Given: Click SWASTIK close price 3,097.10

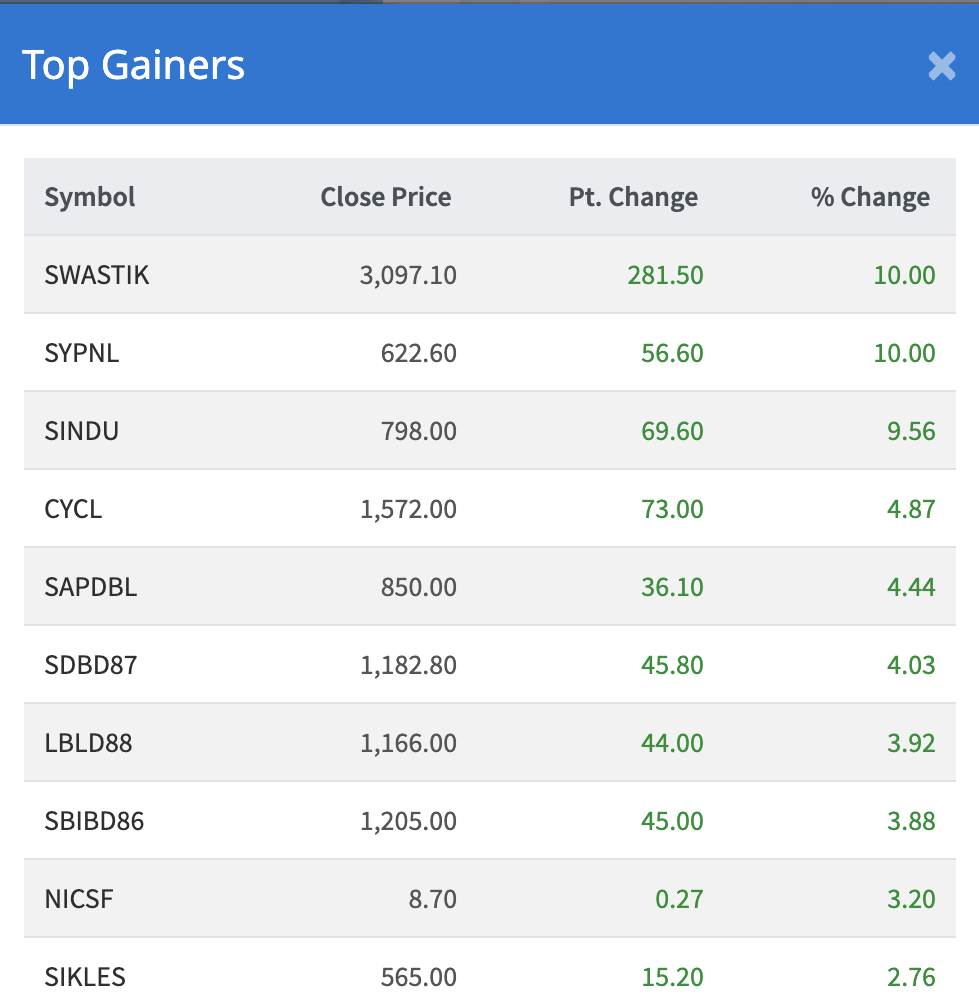Looking at the screenshot, I should pos(408,275).
